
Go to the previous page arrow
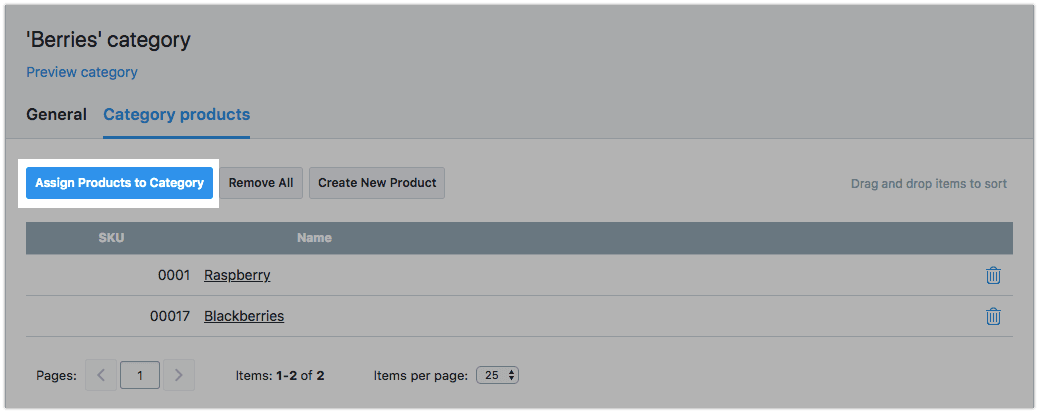[x=101, y=376]
